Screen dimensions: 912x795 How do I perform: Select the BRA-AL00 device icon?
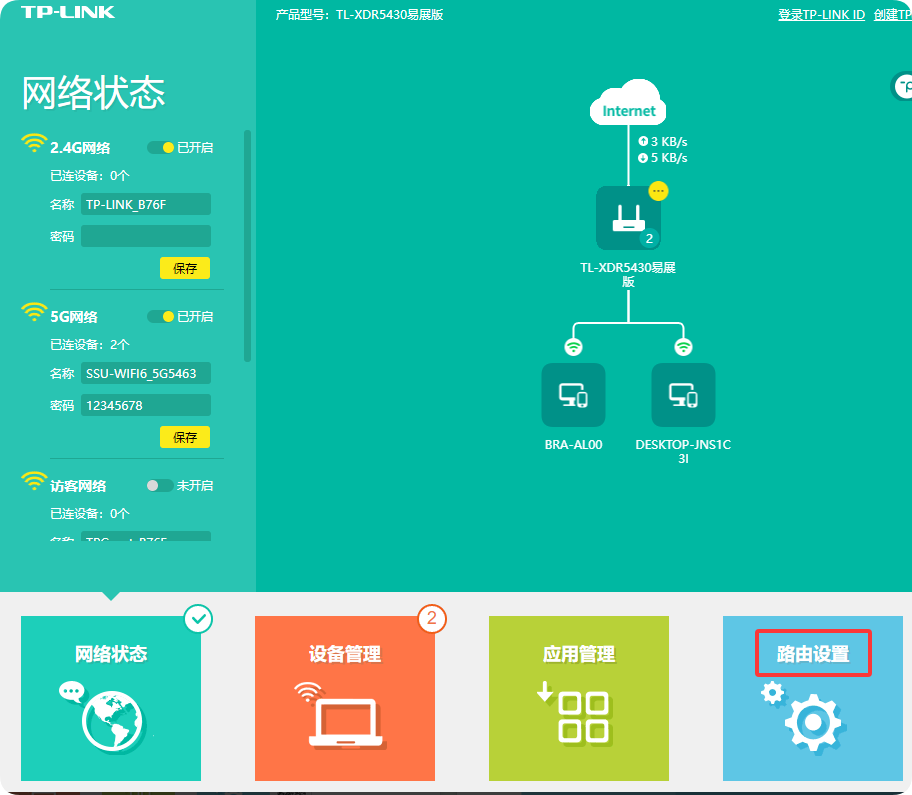click(x=573, y=395)
